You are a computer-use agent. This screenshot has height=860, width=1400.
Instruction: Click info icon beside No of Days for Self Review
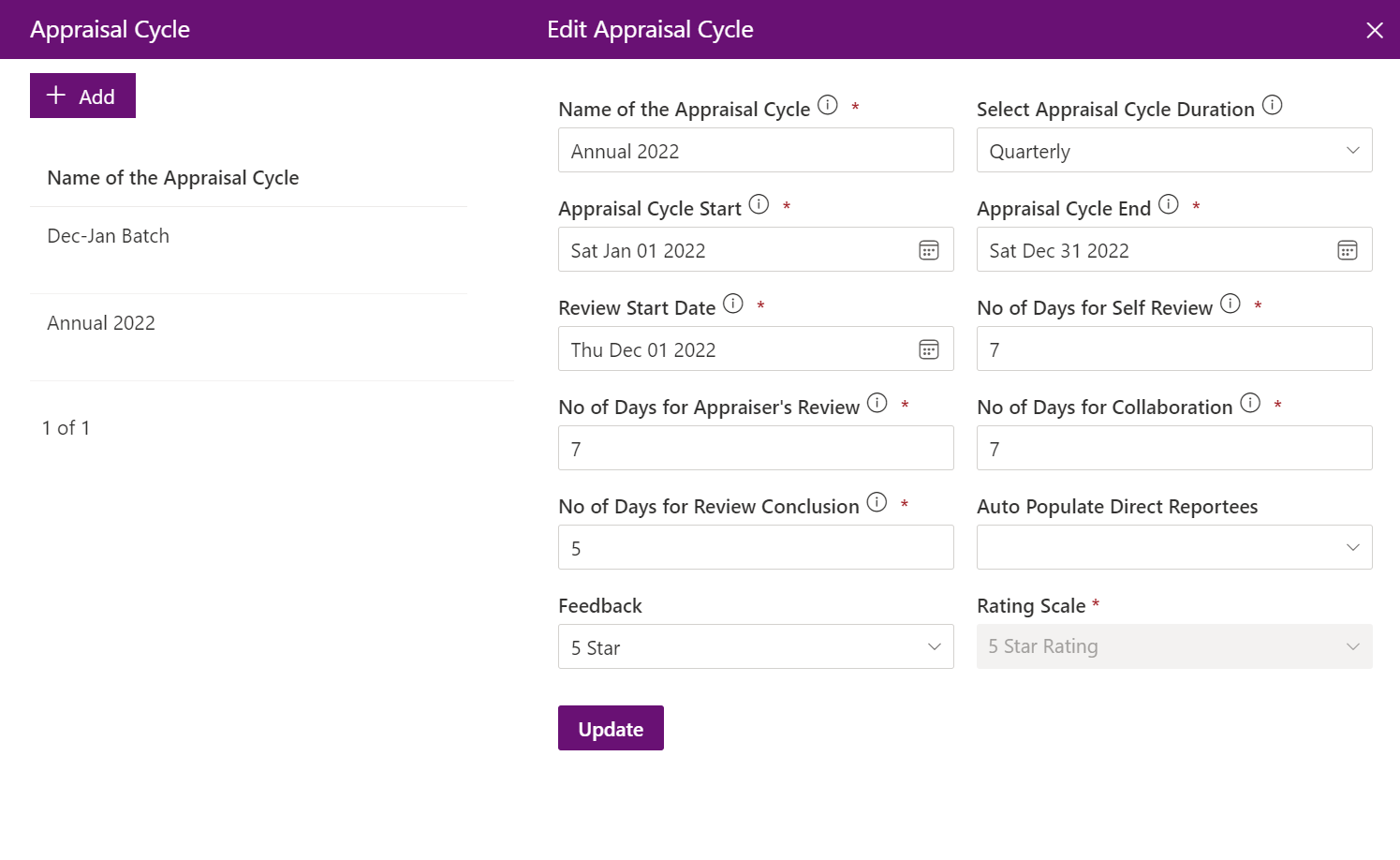[1231, 304]
